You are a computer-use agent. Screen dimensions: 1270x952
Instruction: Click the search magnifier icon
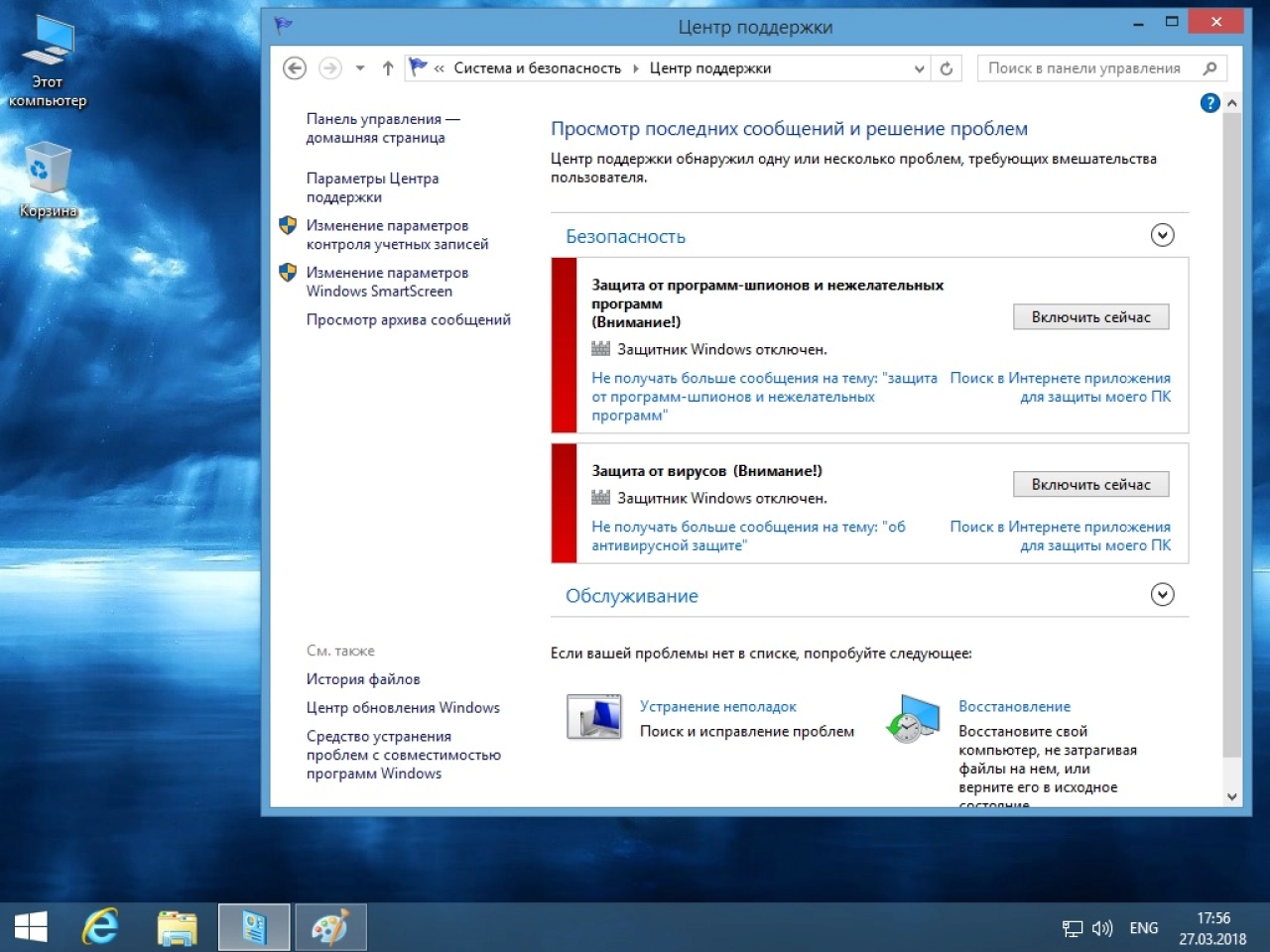1209,68
